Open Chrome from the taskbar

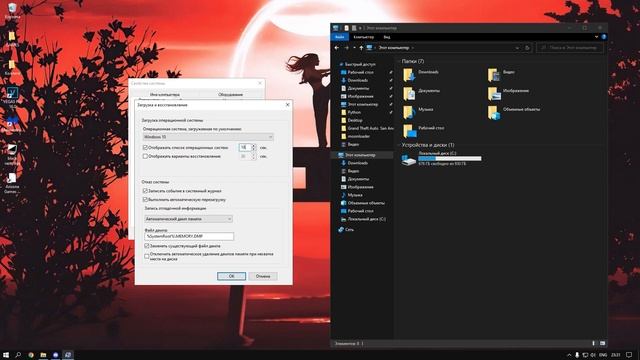tap(31, 355)
